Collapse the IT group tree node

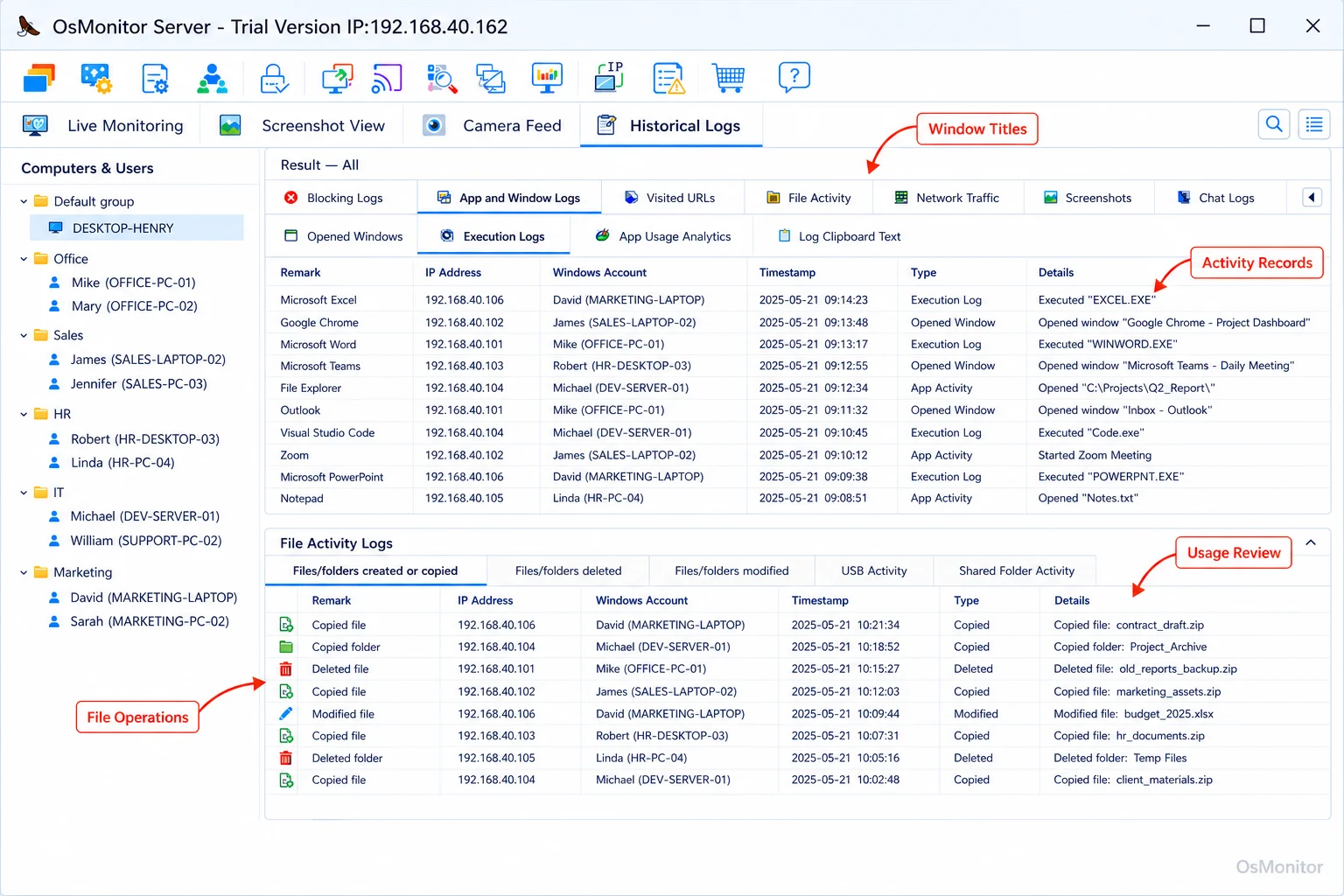(24, 493)
